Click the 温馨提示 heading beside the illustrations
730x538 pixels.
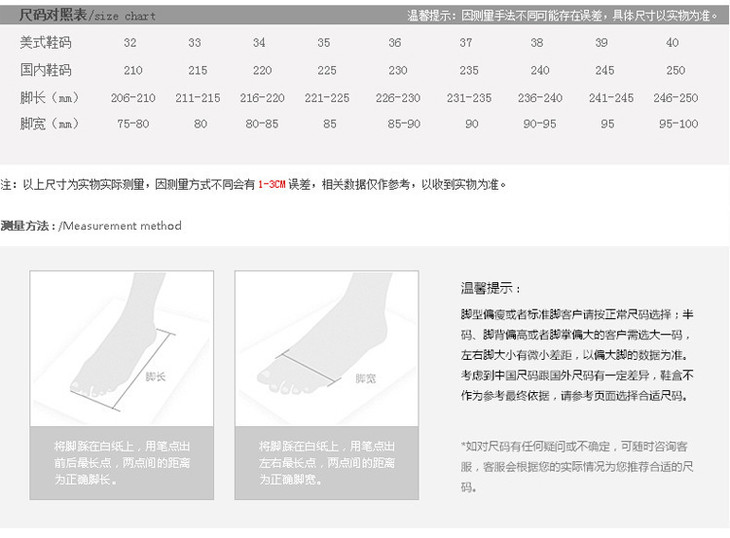click(490, 288)
